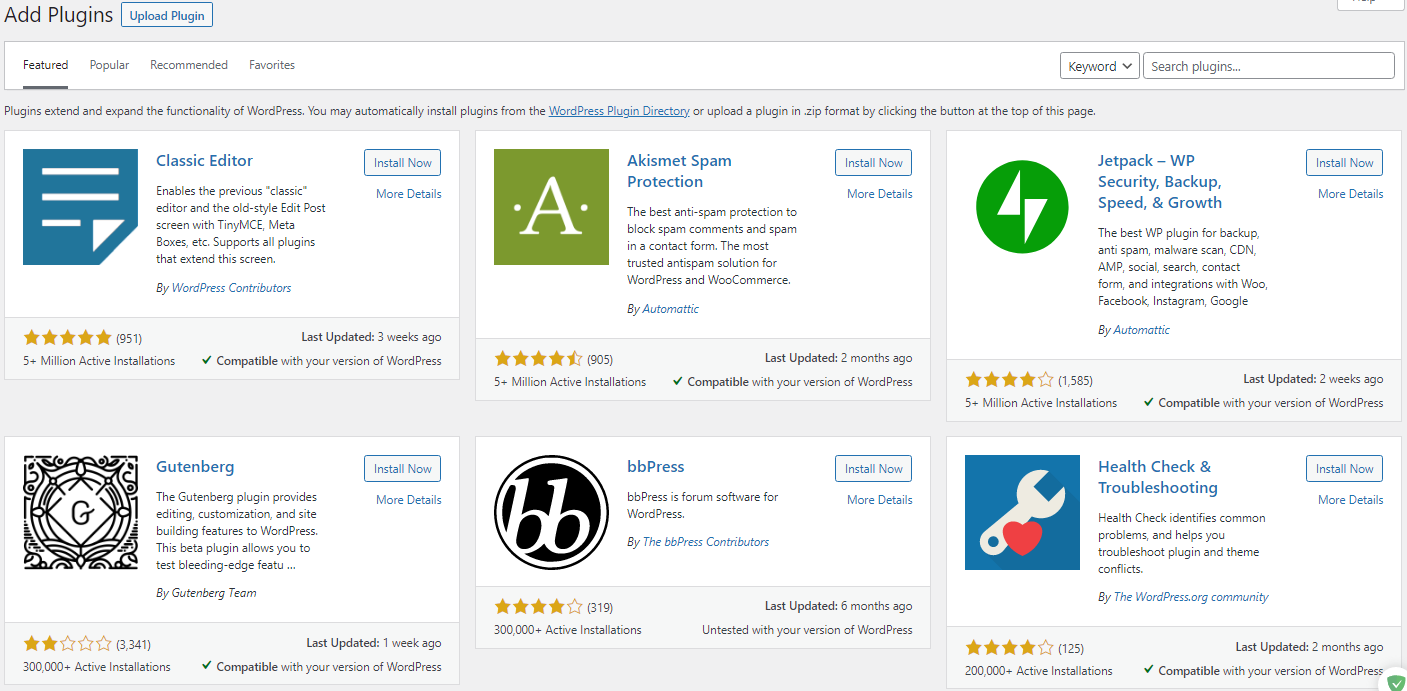Switch to the Featured tab
This screenshot has height=691, width=1407.
(46, 65)
